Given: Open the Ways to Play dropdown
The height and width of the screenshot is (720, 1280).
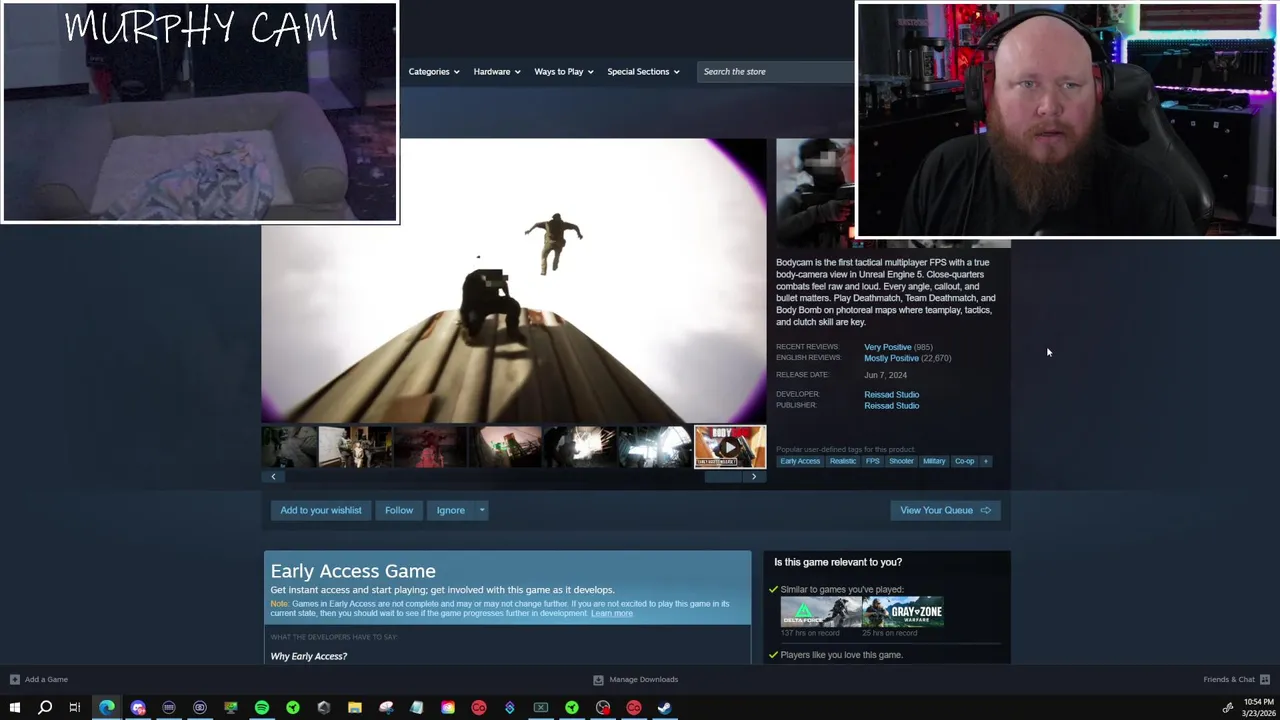Looking at the screenshot, I should click(564, 72).
